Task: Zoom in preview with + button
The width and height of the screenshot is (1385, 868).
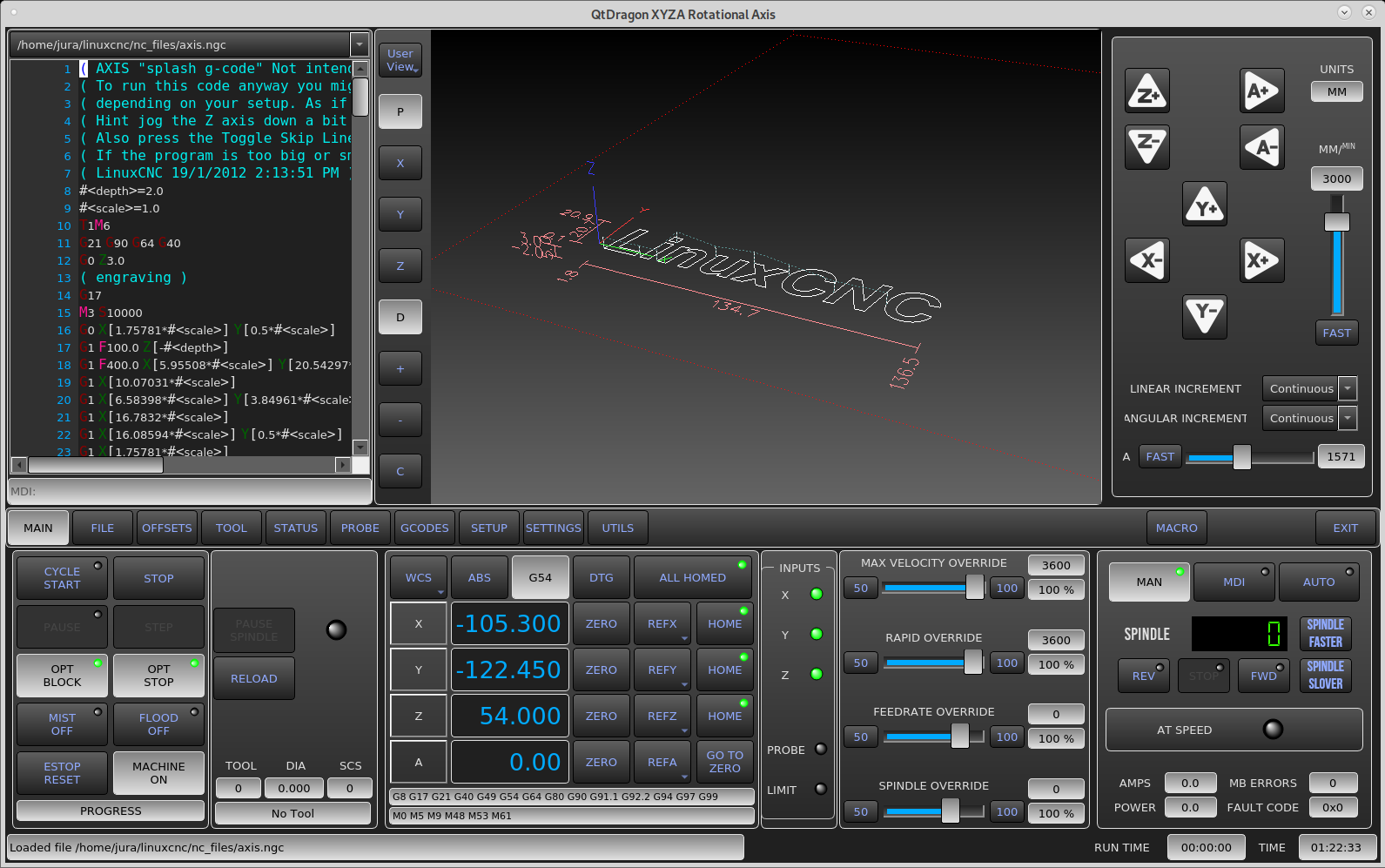Action: (x=400, y=368)
